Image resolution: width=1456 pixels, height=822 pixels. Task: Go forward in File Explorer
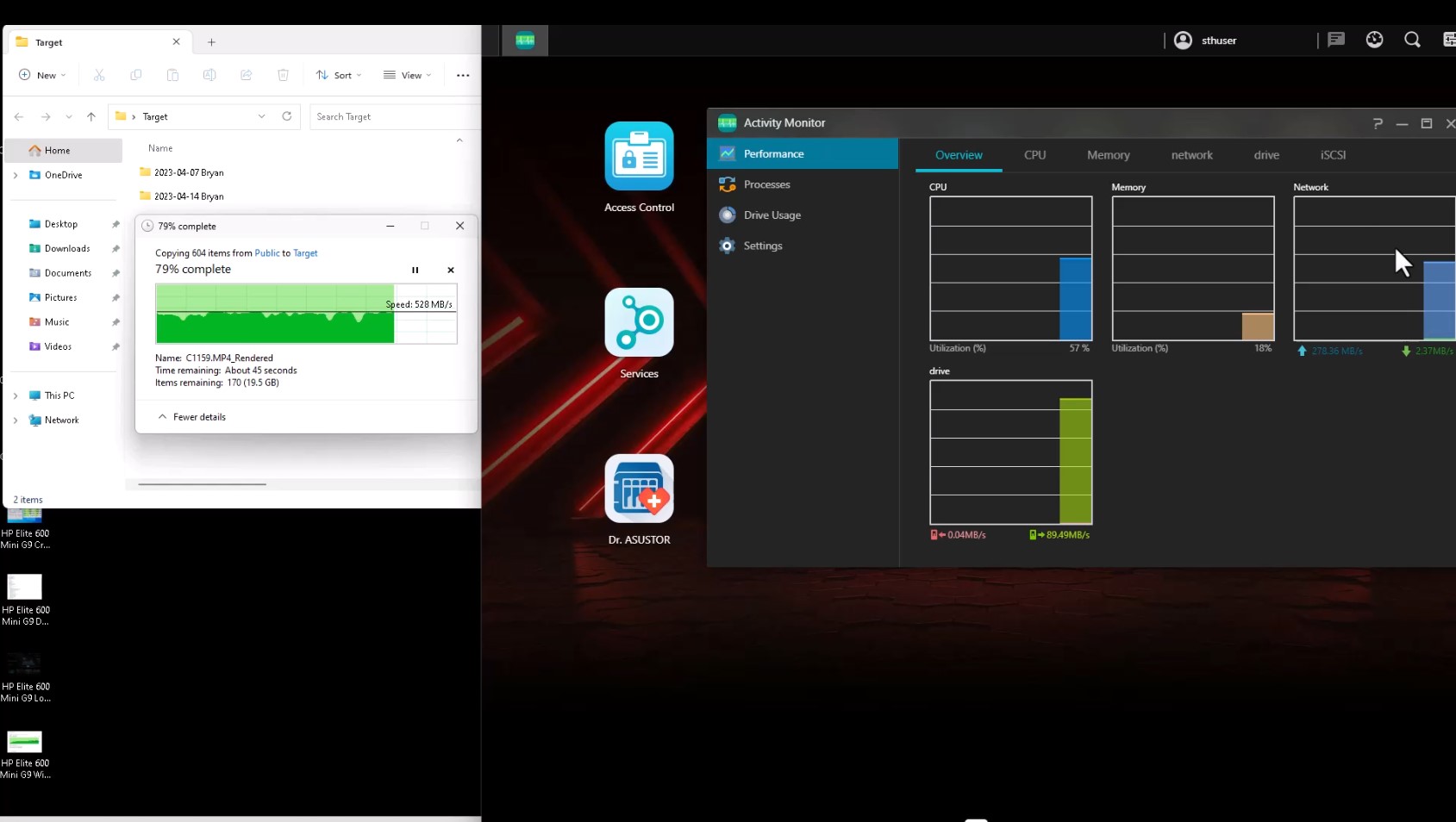[46, 116]
